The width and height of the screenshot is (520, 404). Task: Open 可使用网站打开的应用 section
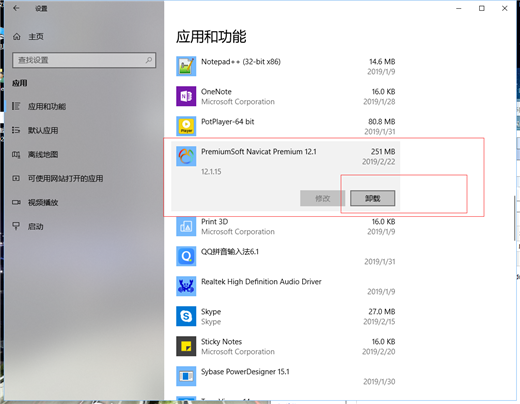coord(65,178)
